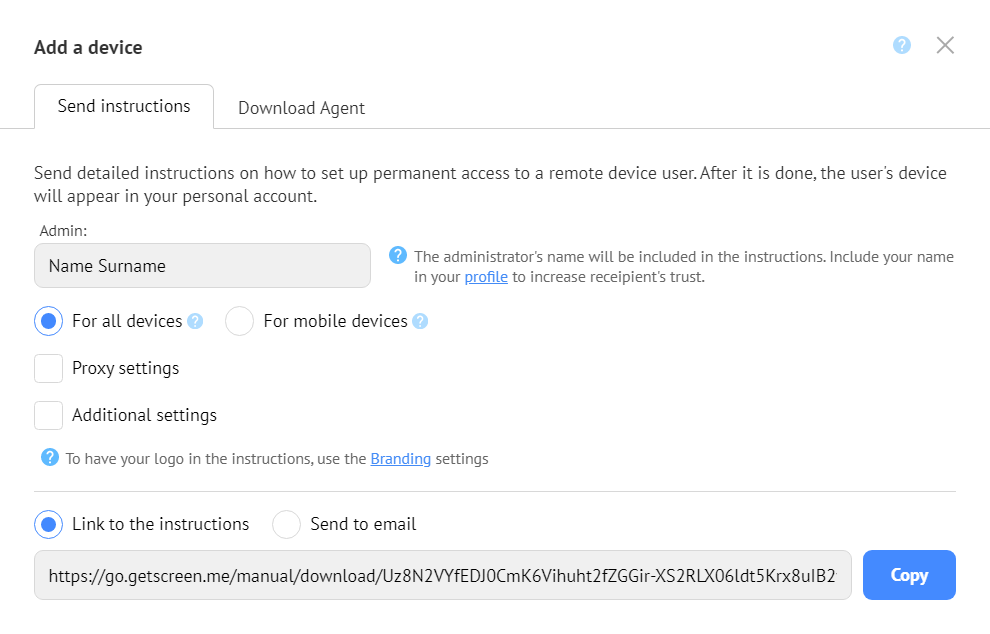Click the help icon next to For all devices
This screenshot has height=634, width=990.
pos(196,321)
